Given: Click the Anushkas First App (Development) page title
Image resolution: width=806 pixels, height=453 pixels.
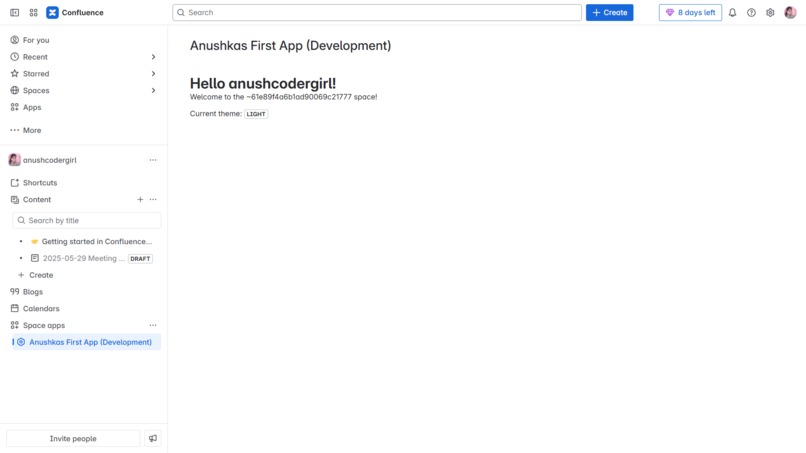Looking at the screenshot, I should pyautogui.click(x=290, y=45).
